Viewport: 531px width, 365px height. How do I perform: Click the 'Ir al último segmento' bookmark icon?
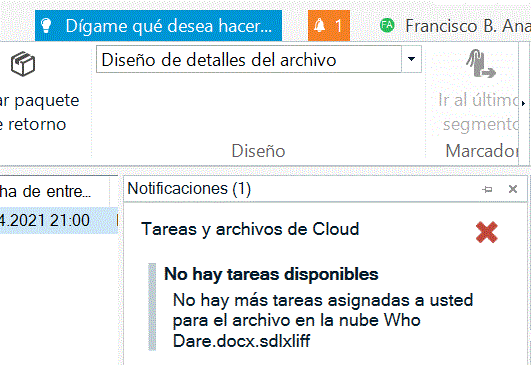[x=481, y=63]
